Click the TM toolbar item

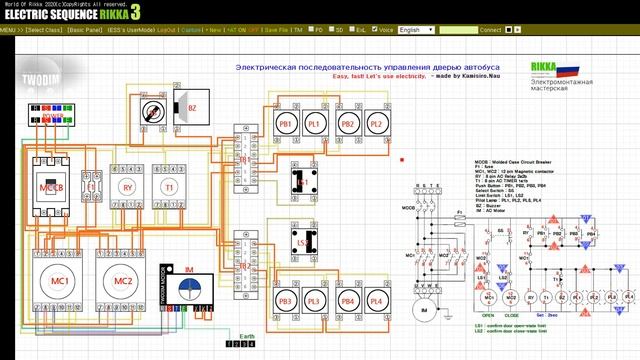pos(298,30)
